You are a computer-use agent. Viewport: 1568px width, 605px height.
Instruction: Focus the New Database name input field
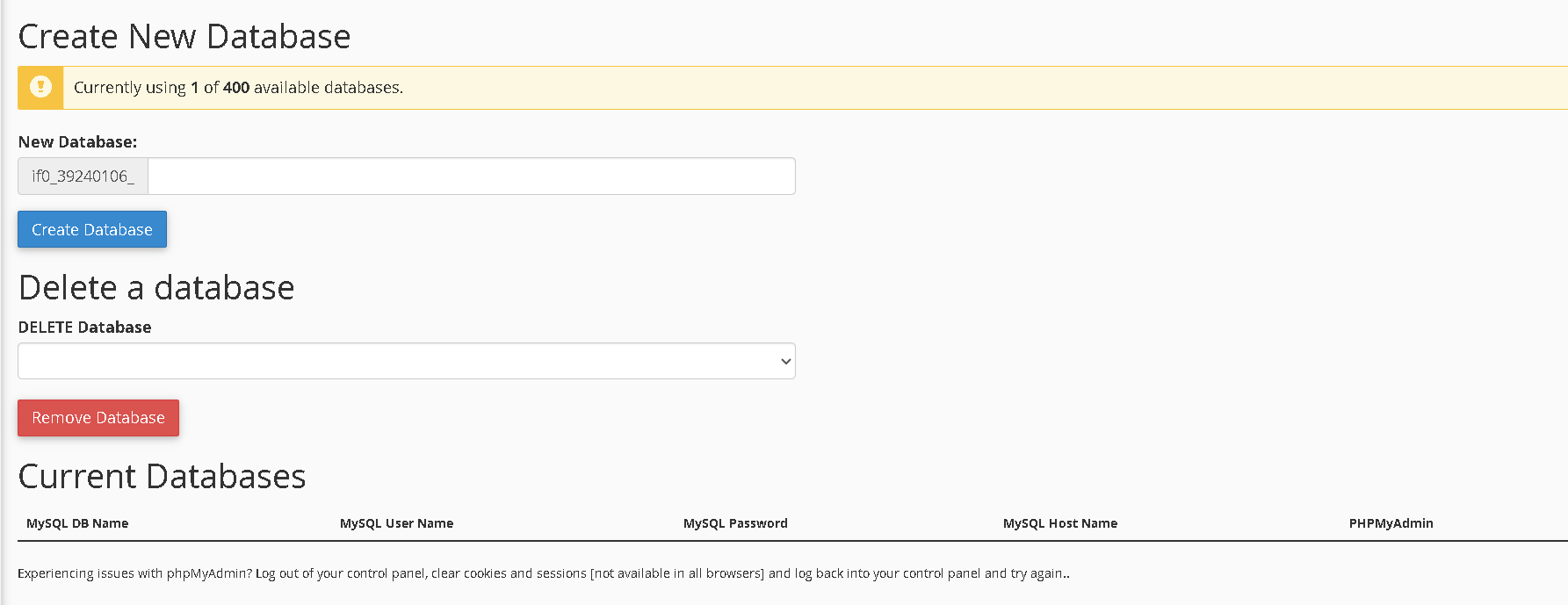click(472, 176)
